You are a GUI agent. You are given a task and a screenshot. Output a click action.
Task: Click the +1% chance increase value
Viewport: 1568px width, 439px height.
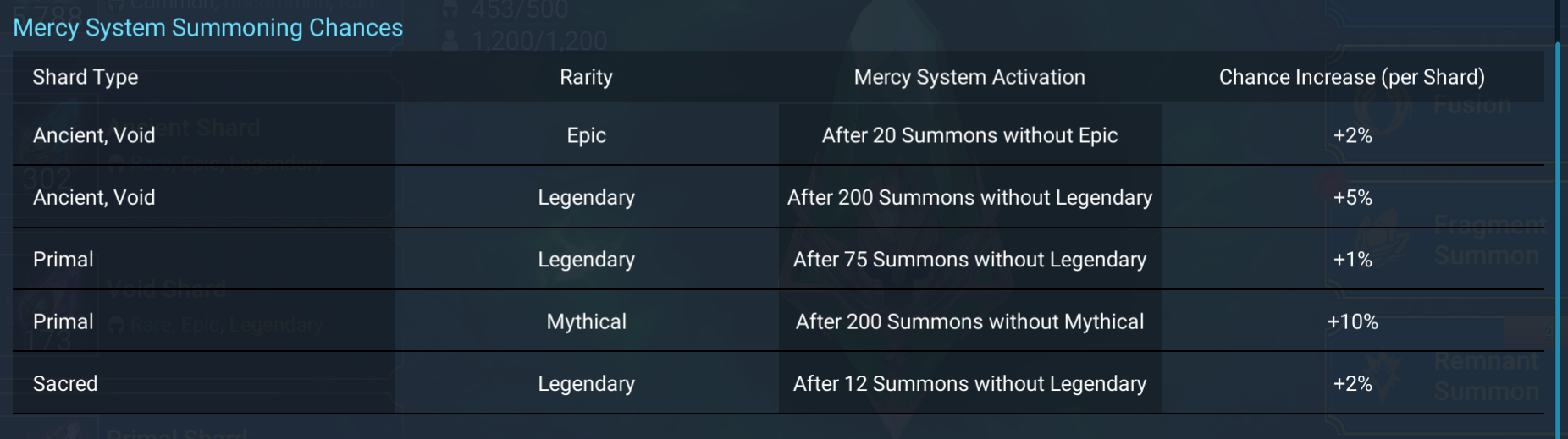pyautogui.click(x=1352, y=260)
